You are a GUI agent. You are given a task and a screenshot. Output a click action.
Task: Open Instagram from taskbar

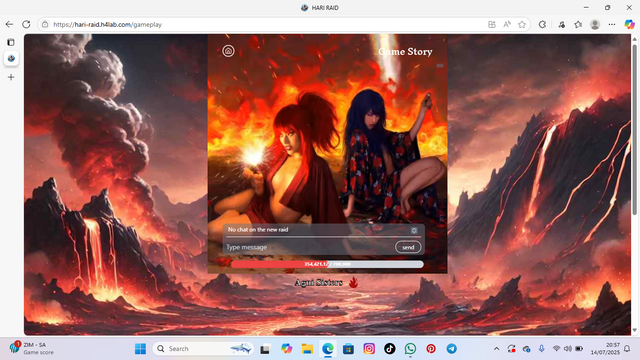tap(369, 349)
